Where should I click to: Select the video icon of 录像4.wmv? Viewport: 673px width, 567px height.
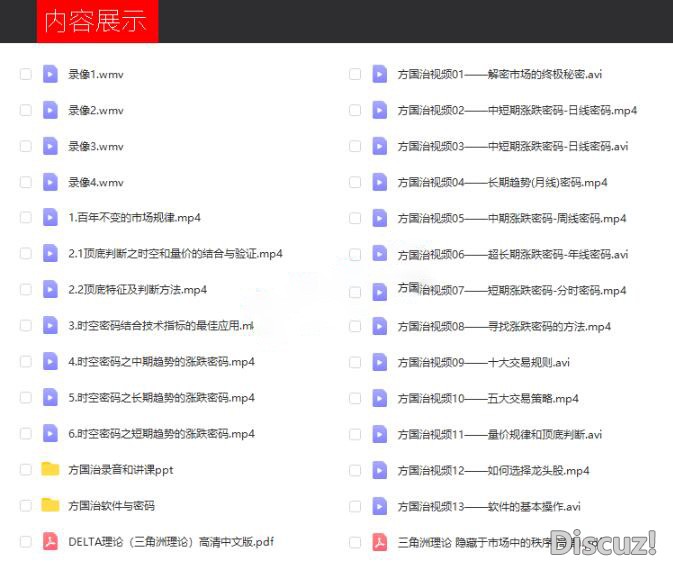[x=50, y=182]
